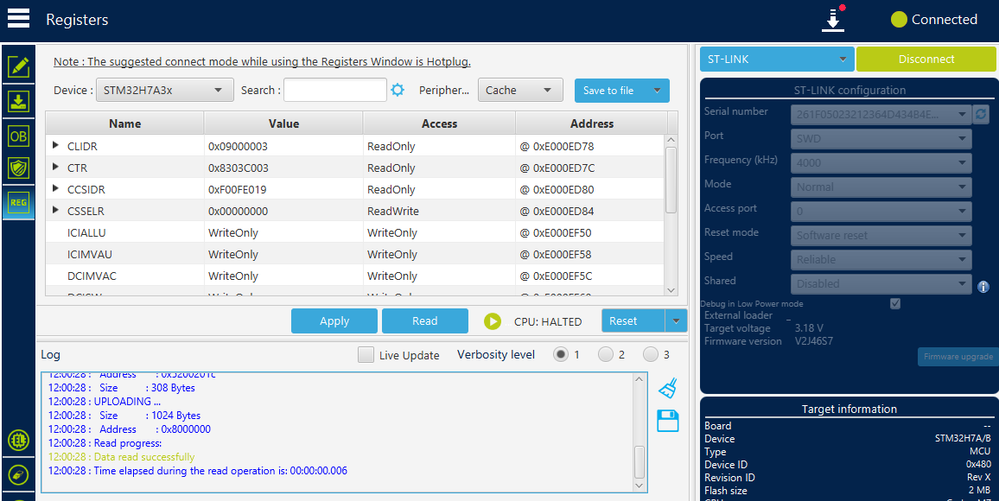
Task: Click the Name column header
Action: point(125,124)
